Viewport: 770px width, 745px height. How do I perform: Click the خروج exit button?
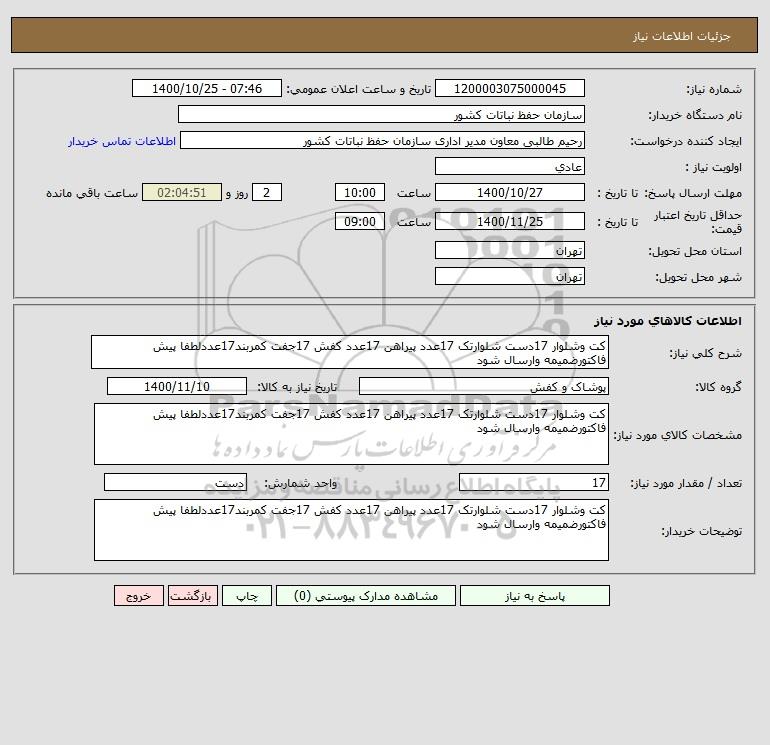point(138,596)
